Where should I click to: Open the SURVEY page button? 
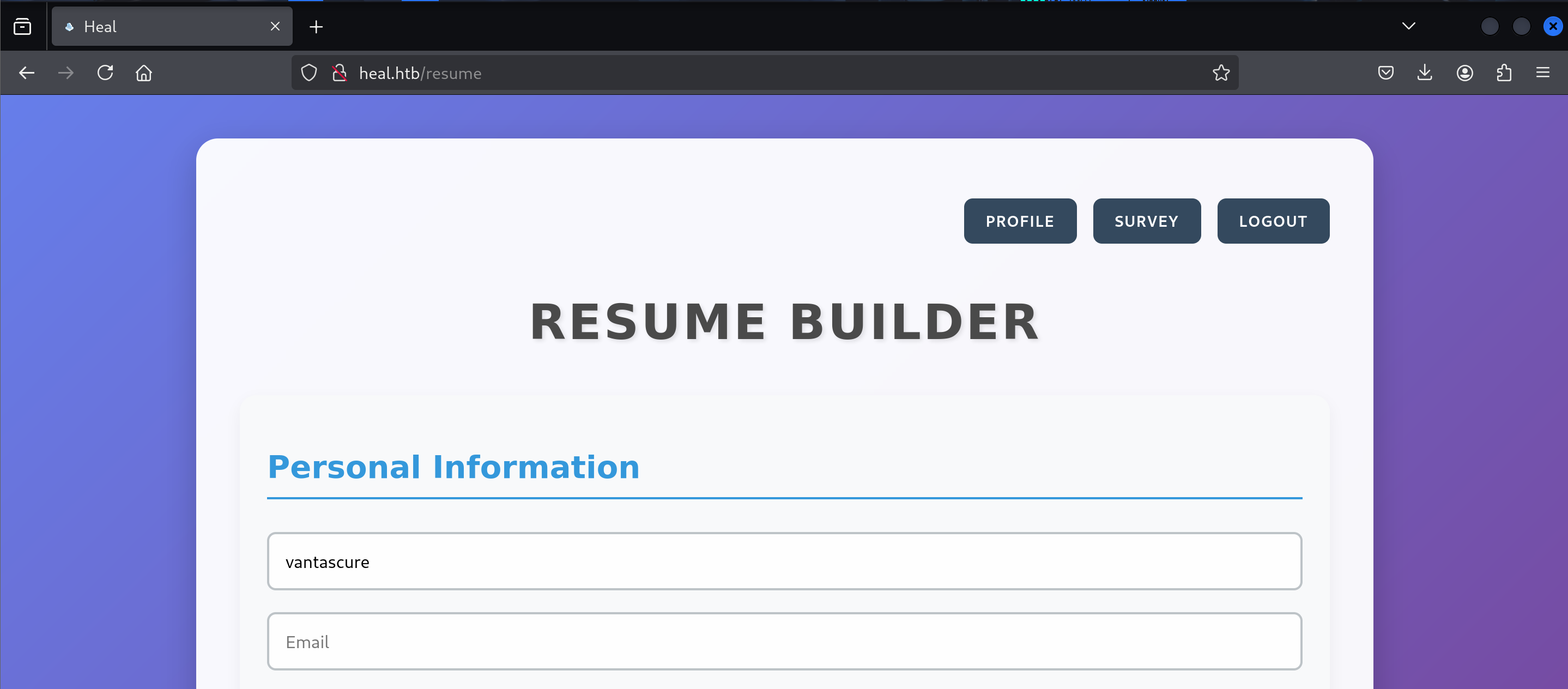coord(1146,221)
